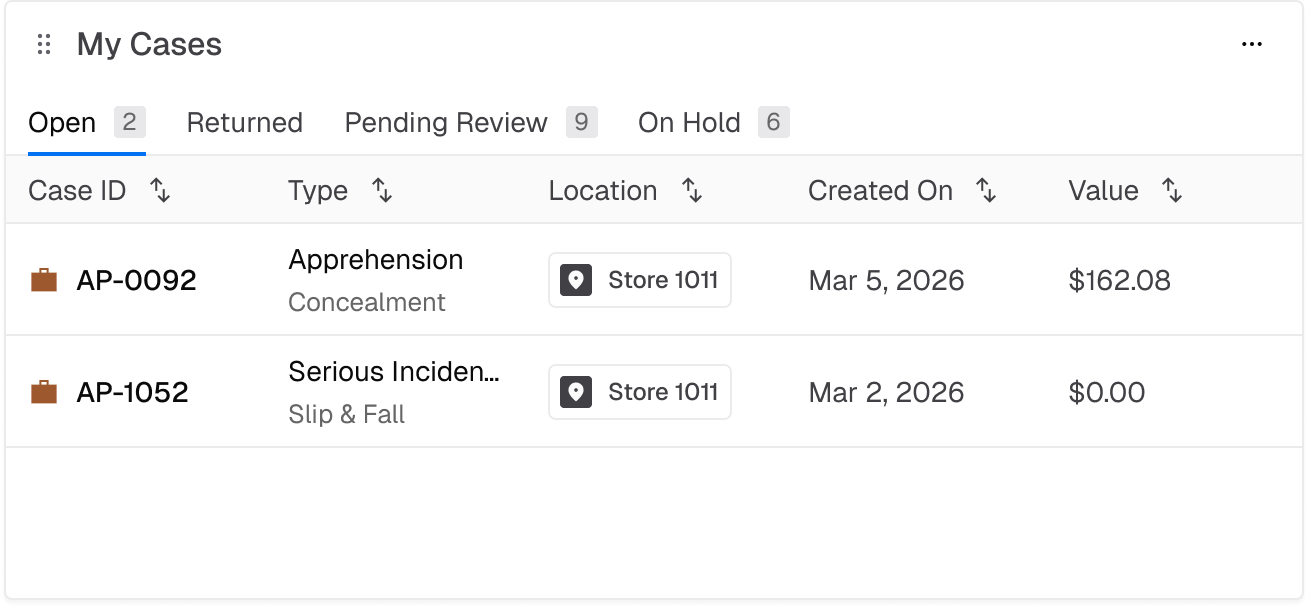This screenshot has height=608, width=1308.
Task: Open case AP-0092
Action: click(137, 280)
